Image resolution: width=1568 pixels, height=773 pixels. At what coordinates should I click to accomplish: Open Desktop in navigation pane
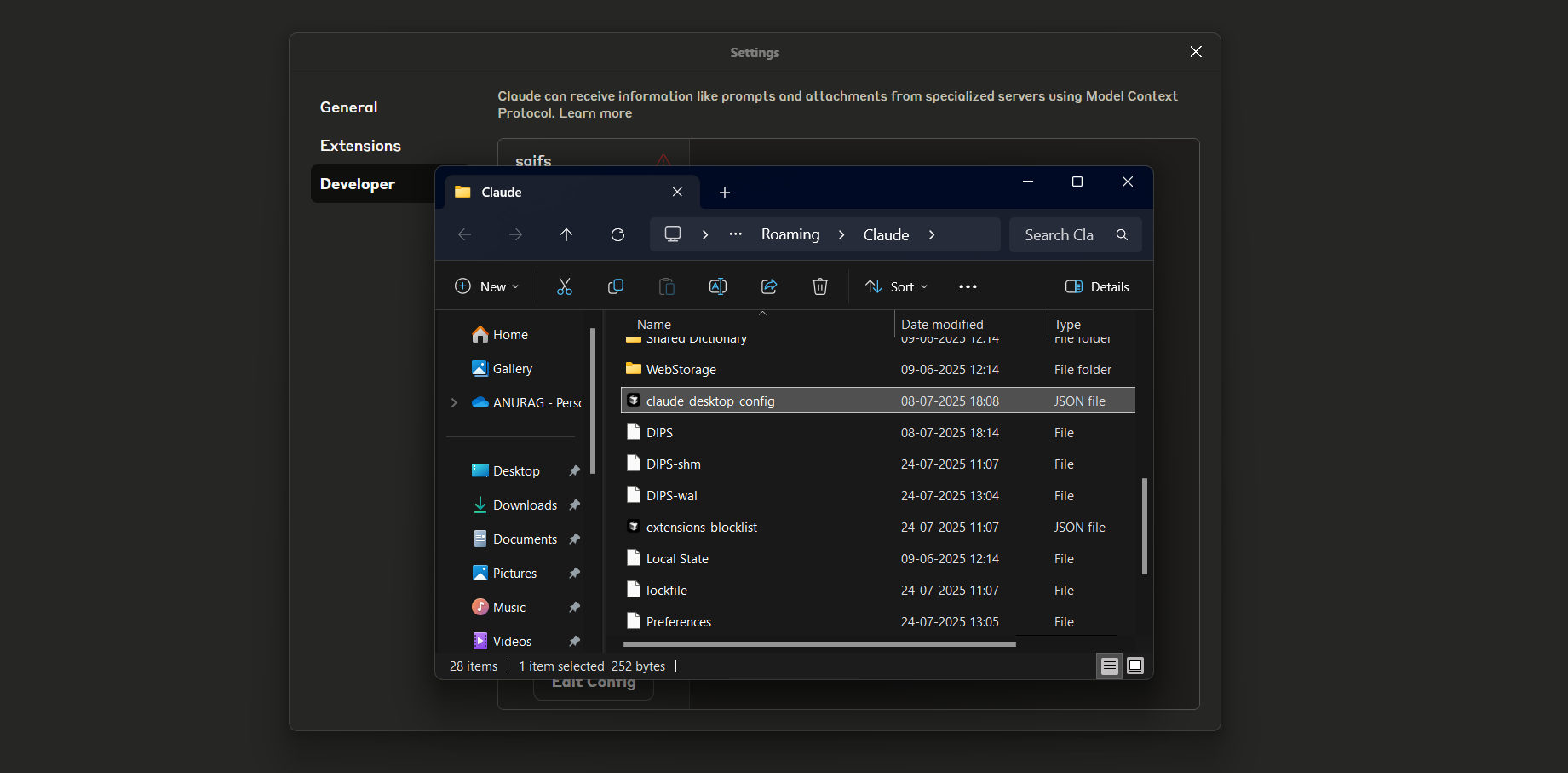506,470
